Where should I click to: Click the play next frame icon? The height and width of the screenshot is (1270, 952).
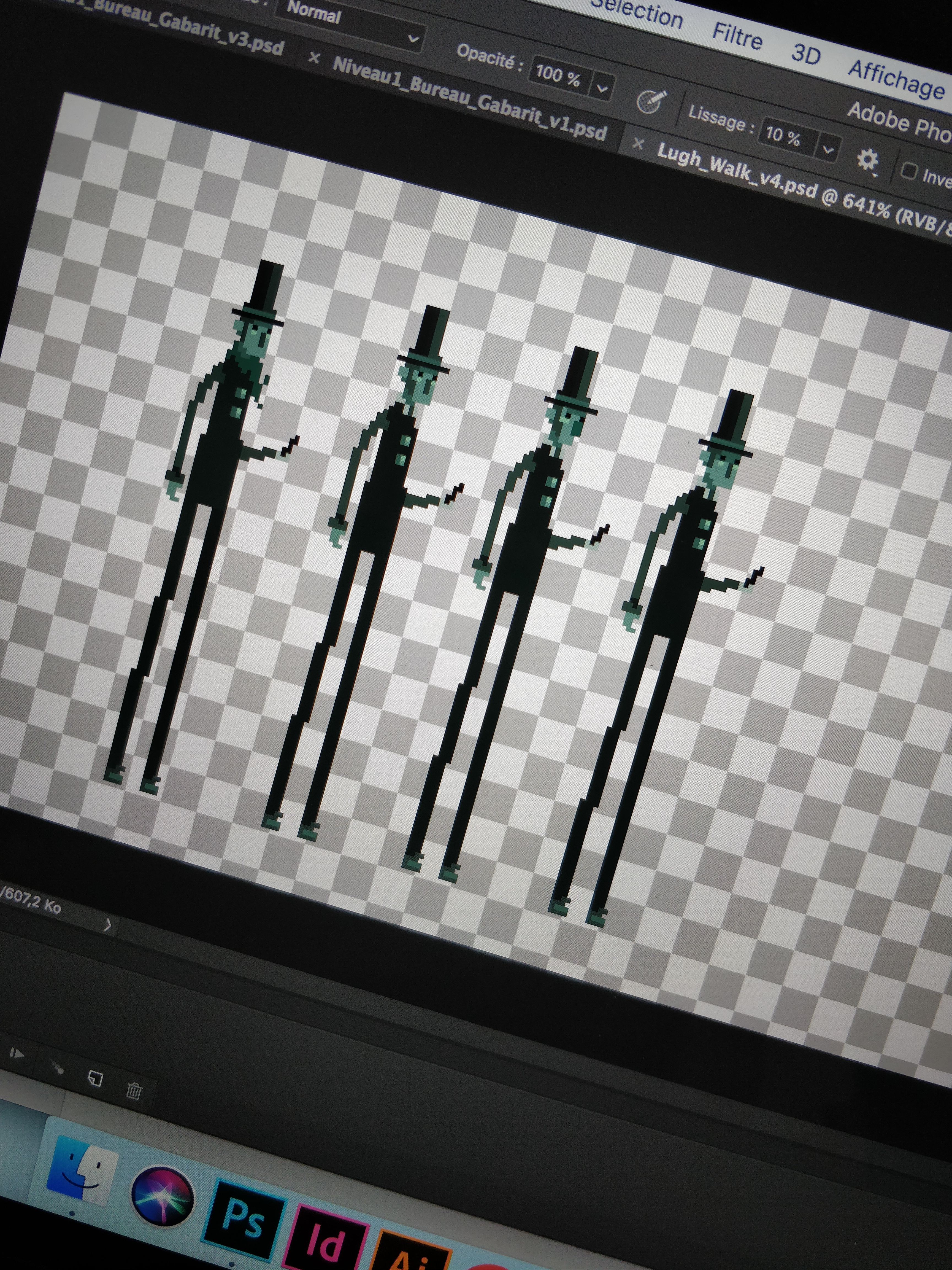pos(17,1054)
